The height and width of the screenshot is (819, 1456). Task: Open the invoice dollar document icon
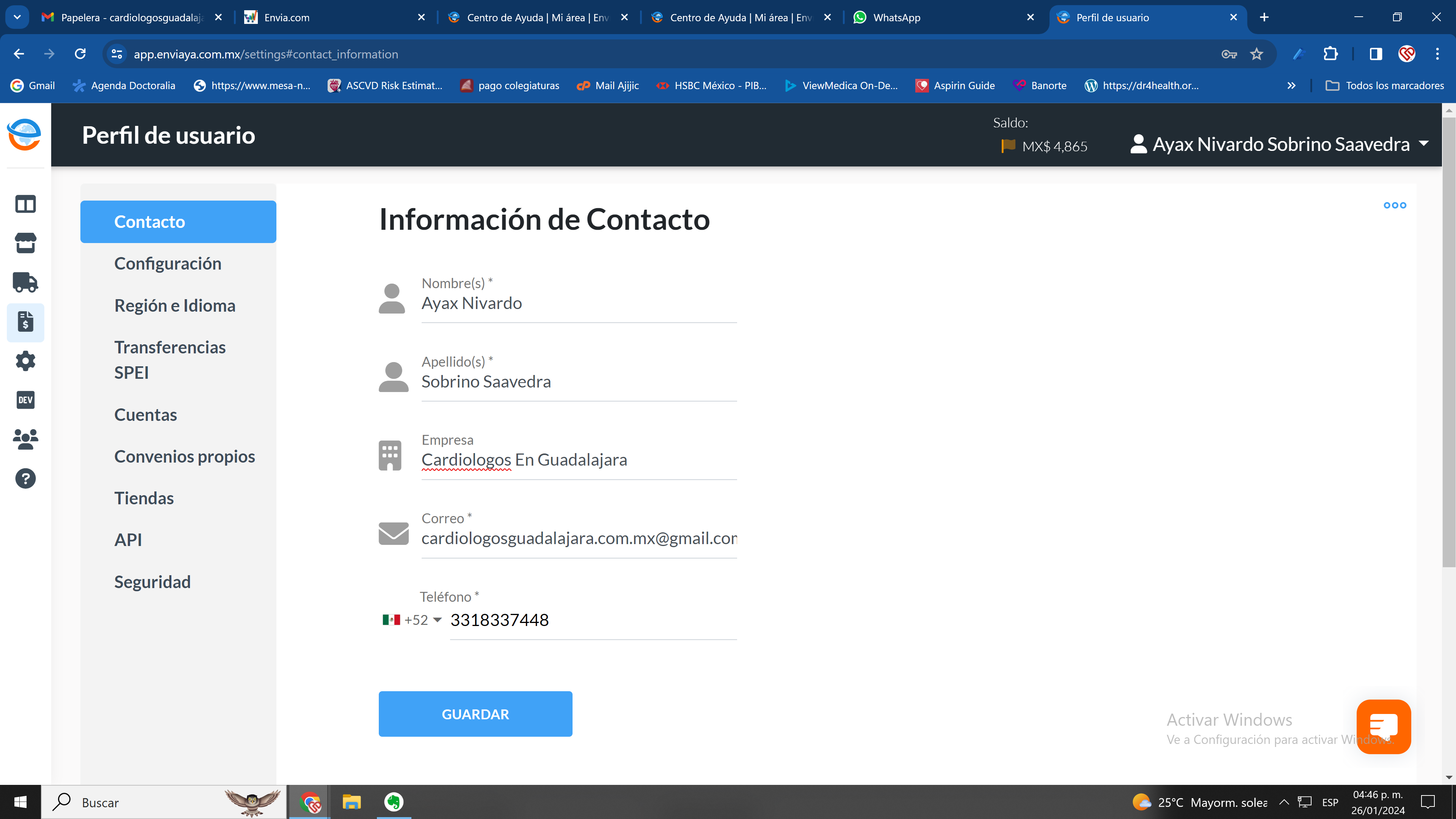point(25,322)
